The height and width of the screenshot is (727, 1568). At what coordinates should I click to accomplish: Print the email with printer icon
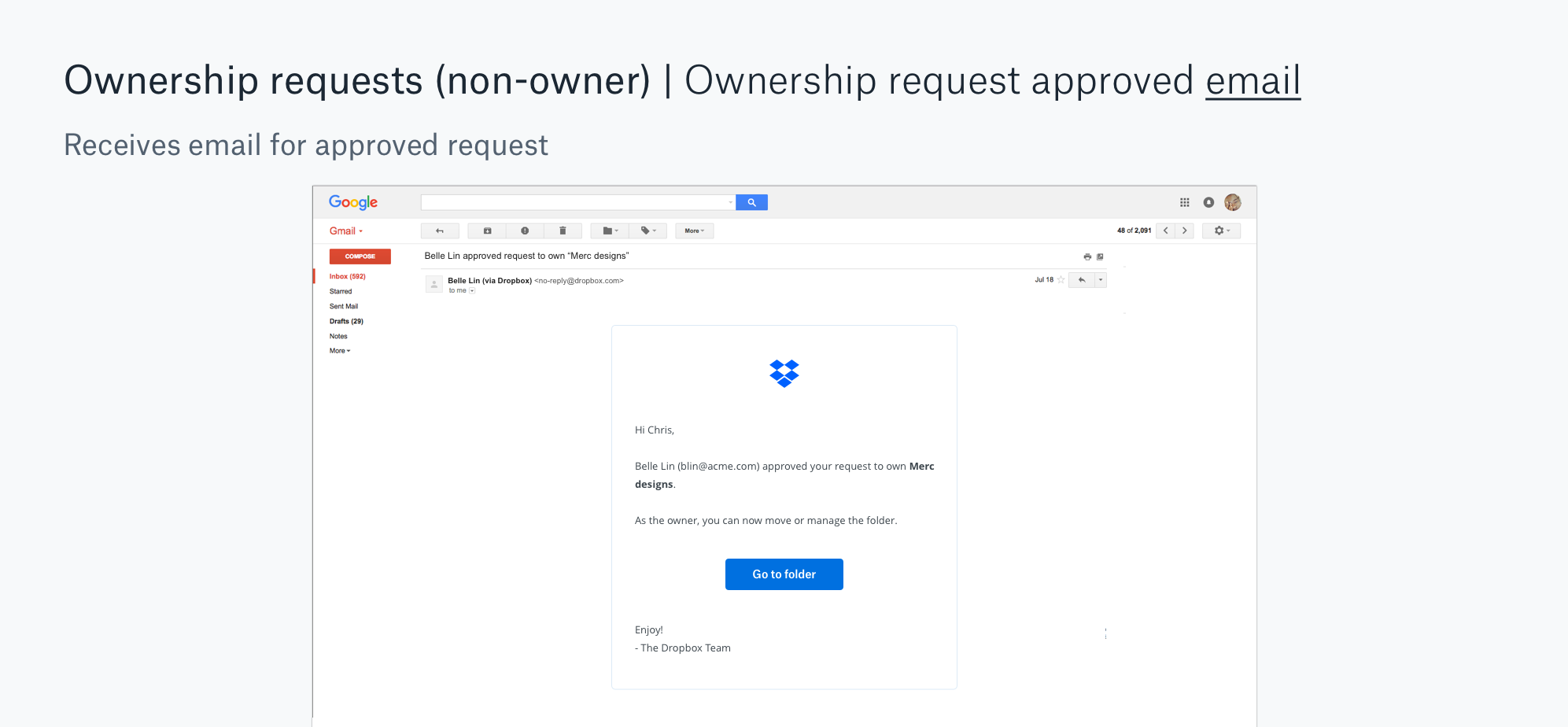pos(1087,256)
